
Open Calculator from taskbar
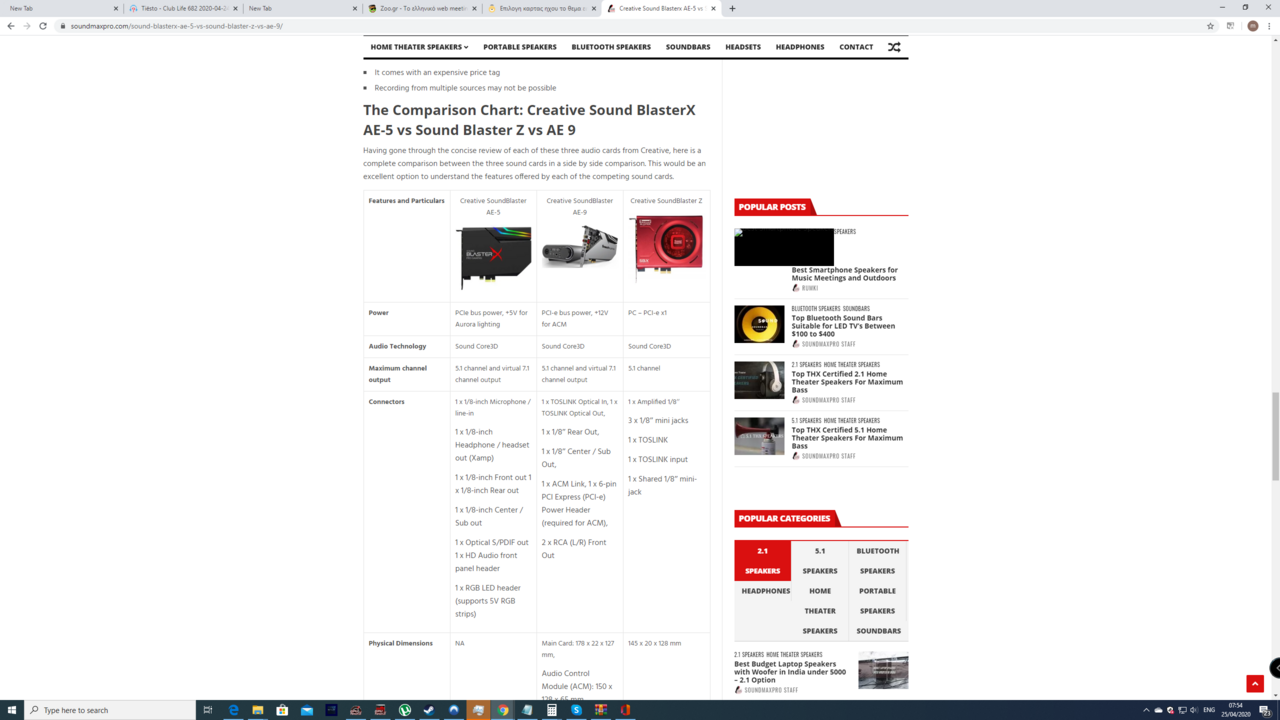[x=551, y=710]
